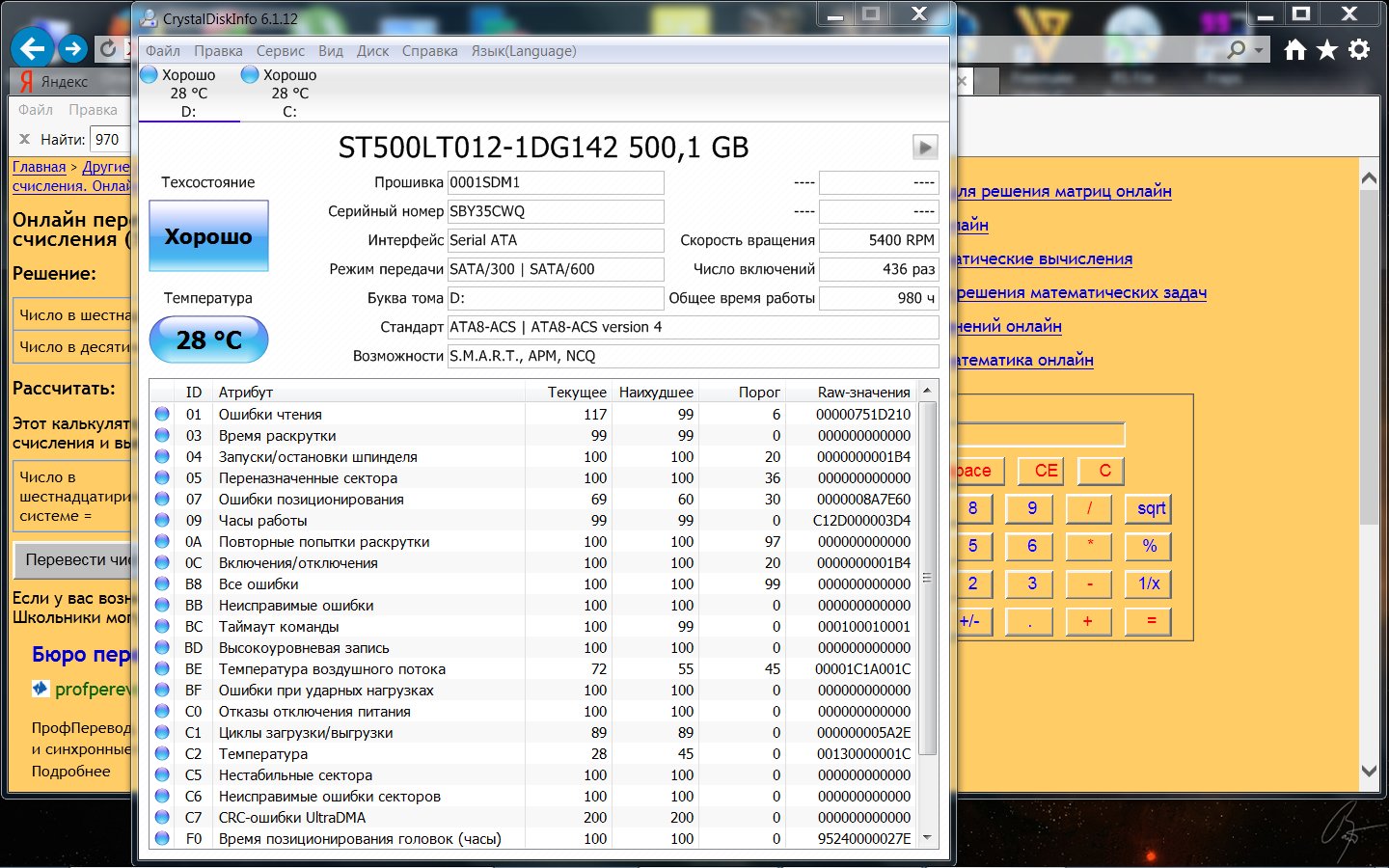
Task: Click the magnifier search icon in the address bar
Action: click(1237, 49)
